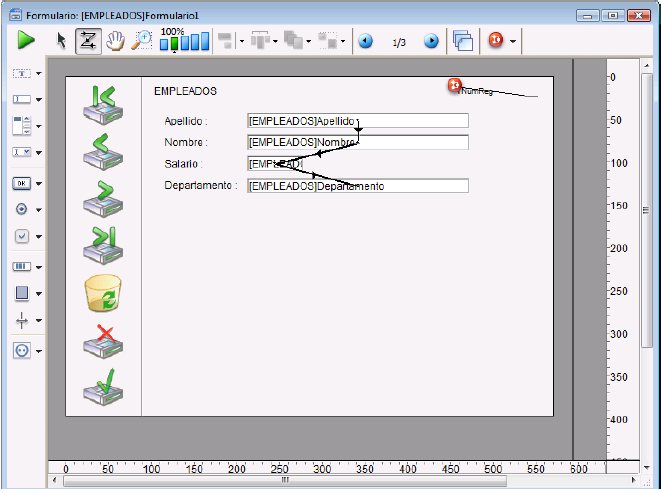Adjust the 100% zoom level bars
Screen dimensions: 661x493
(185, 42)
